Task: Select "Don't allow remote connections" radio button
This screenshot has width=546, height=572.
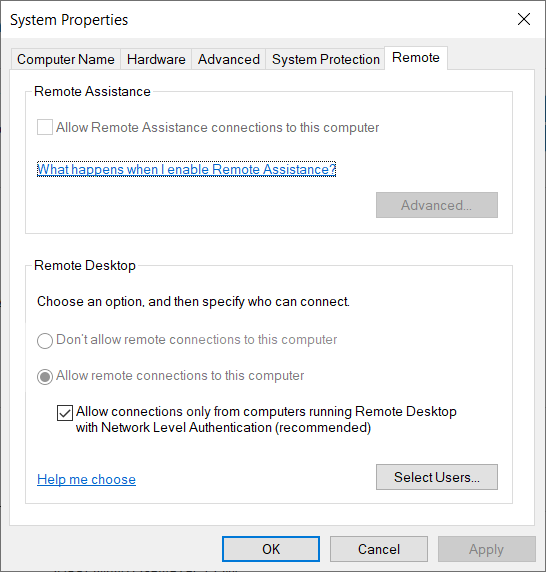Action: tap(45, 340)
